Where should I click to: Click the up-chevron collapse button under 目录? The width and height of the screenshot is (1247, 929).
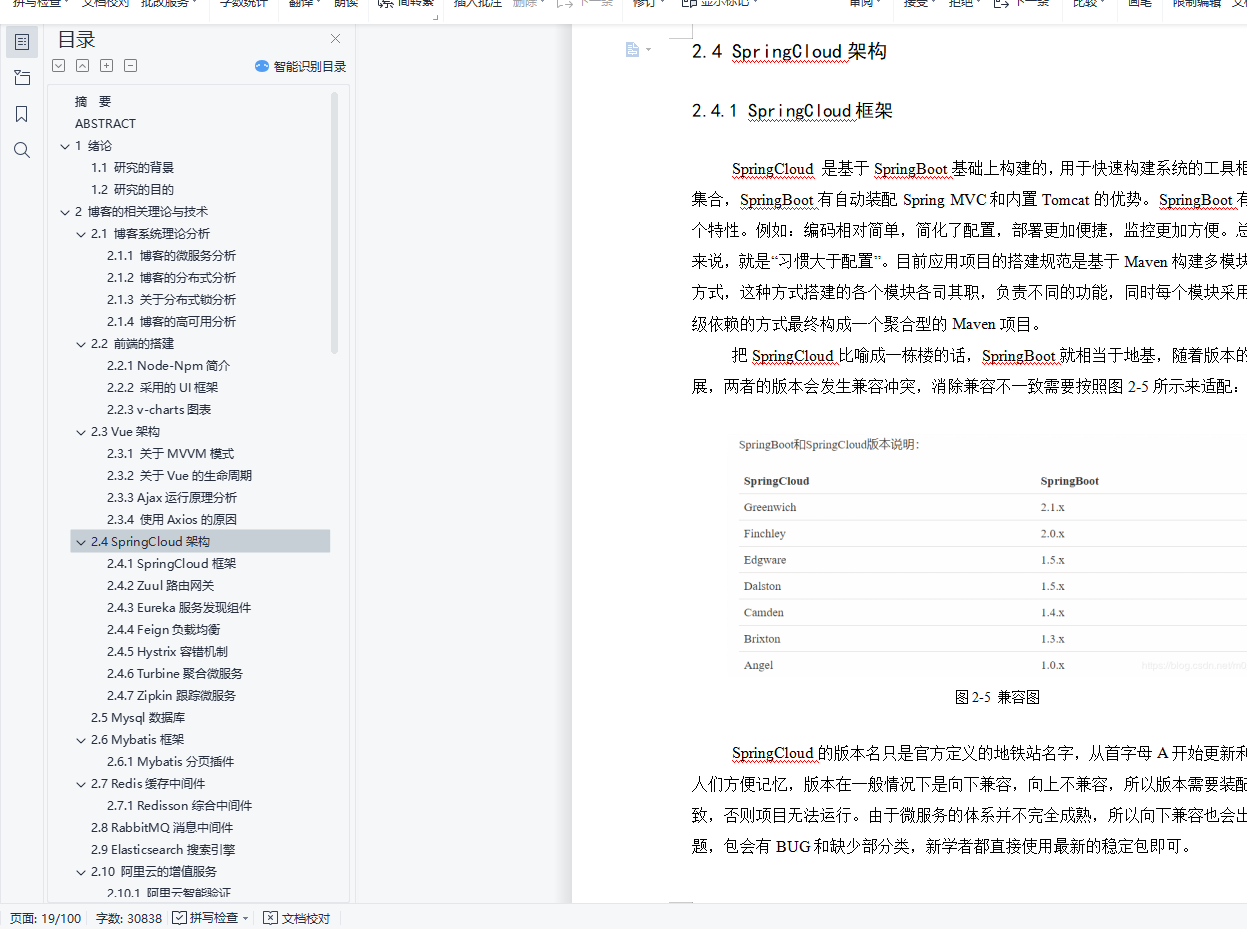click(x=83, y=66)
